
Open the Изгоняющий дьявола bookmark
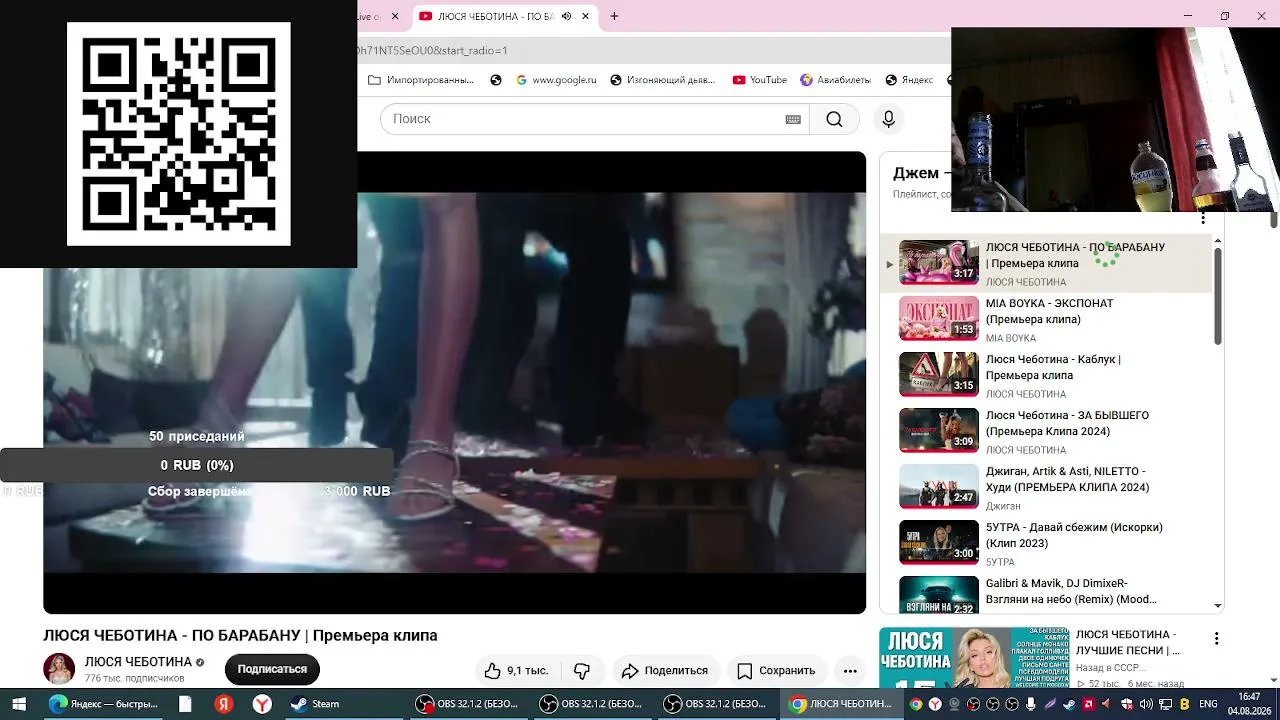pos(662,80)
